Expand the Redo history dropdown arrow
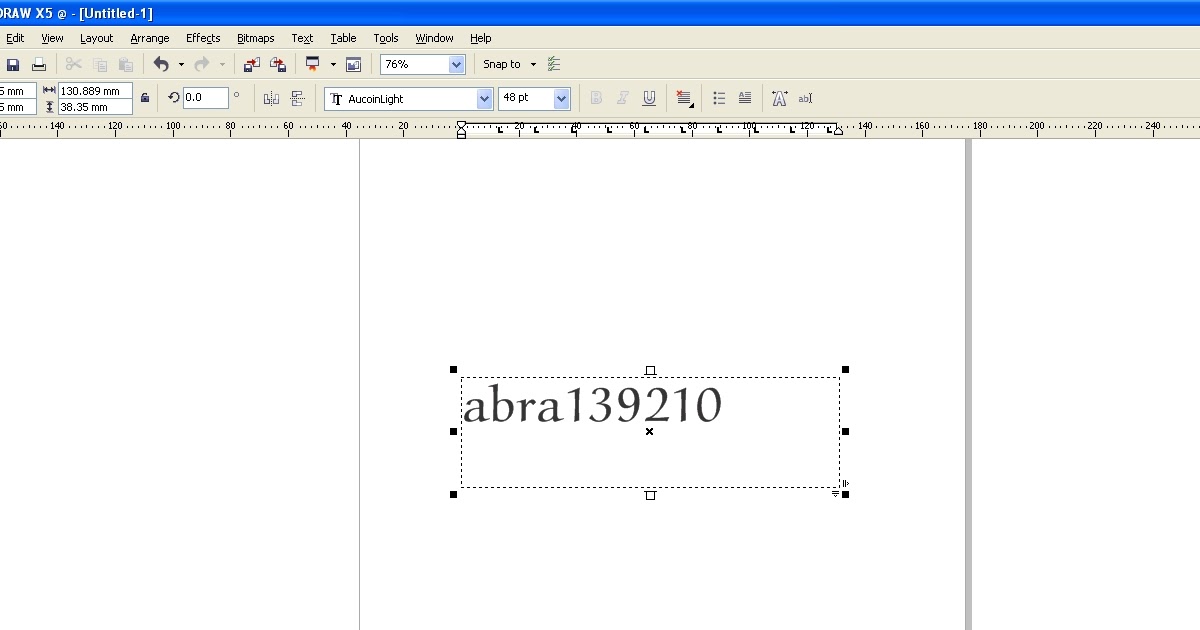This screenshot has height=630, width=1200. coord(222,64)
